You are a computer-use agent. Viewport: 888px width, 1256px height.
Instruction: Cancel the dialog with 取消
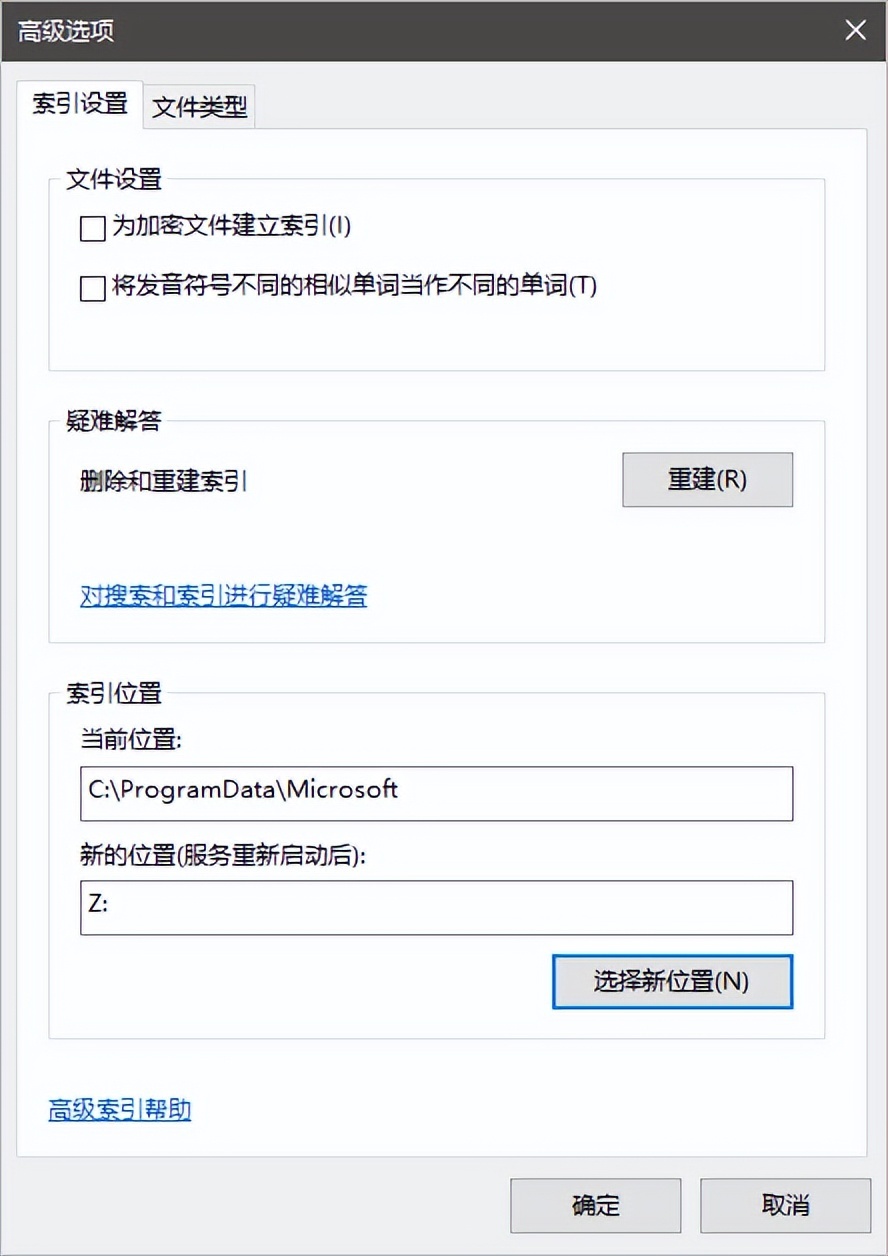tap(785, 1205)
